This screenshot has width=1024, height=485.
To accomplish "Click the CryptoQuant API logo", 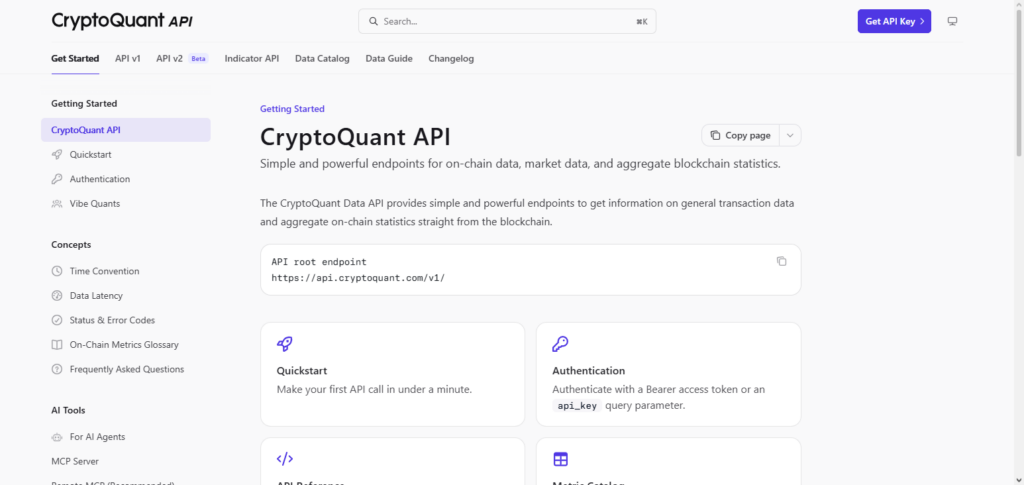I will click(x=122, y=21).
